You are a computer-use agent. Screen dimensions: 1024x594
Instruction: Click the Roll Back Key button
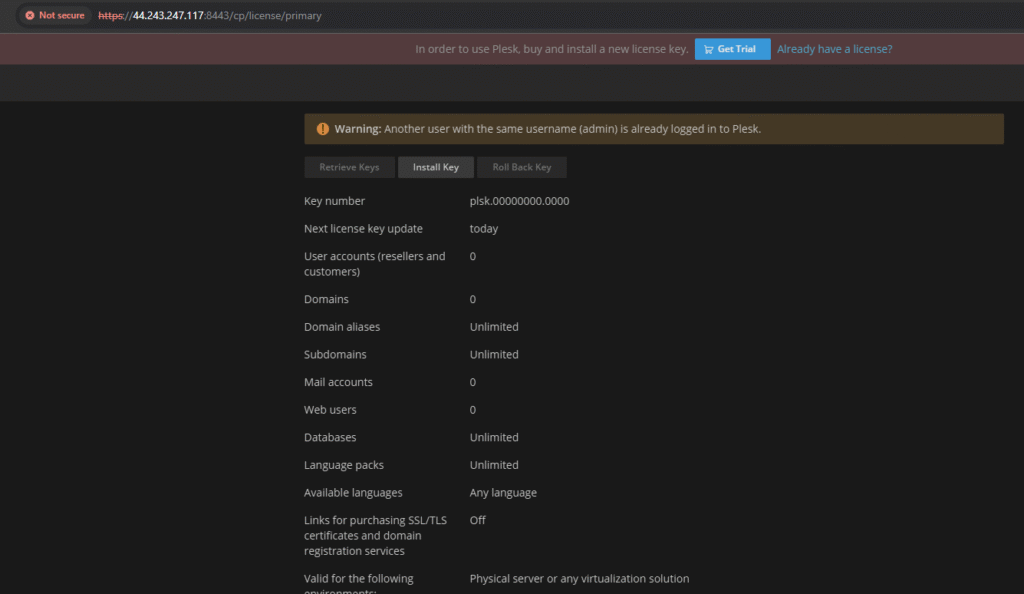coord(521,167)
